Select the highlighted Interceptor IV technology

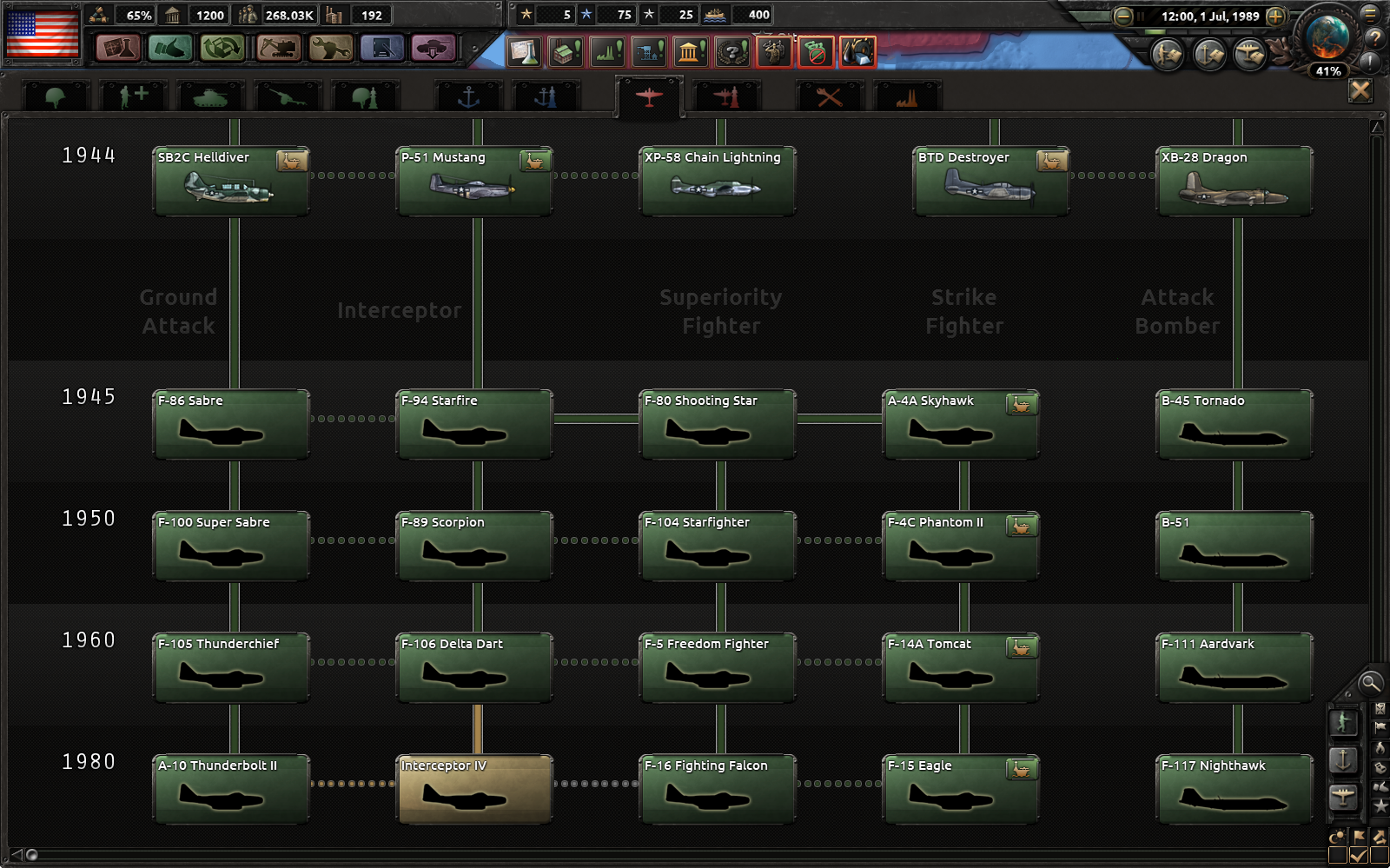[x=474, y=789]
